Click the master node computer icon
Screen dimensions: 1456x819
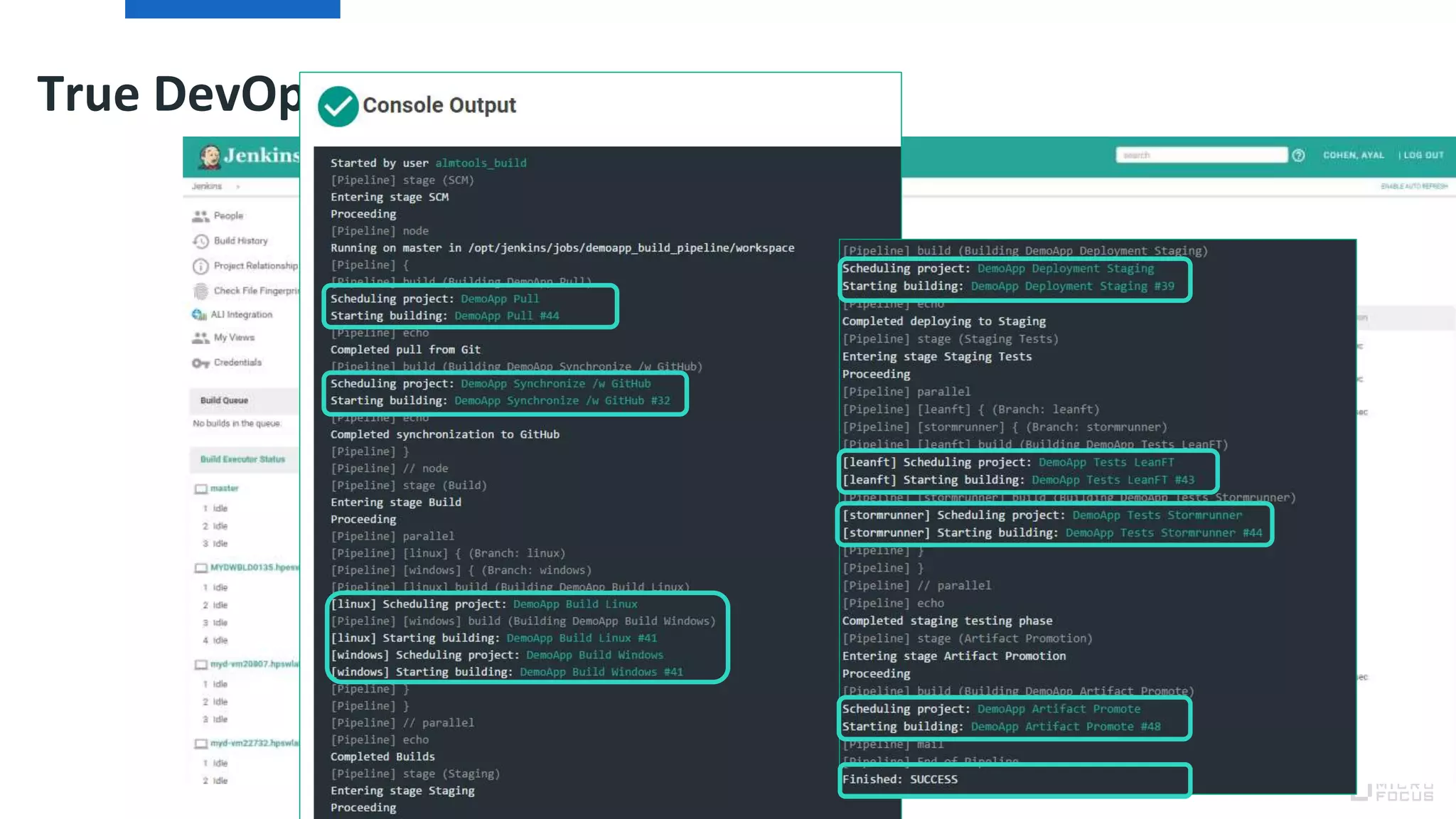point(200,488)
